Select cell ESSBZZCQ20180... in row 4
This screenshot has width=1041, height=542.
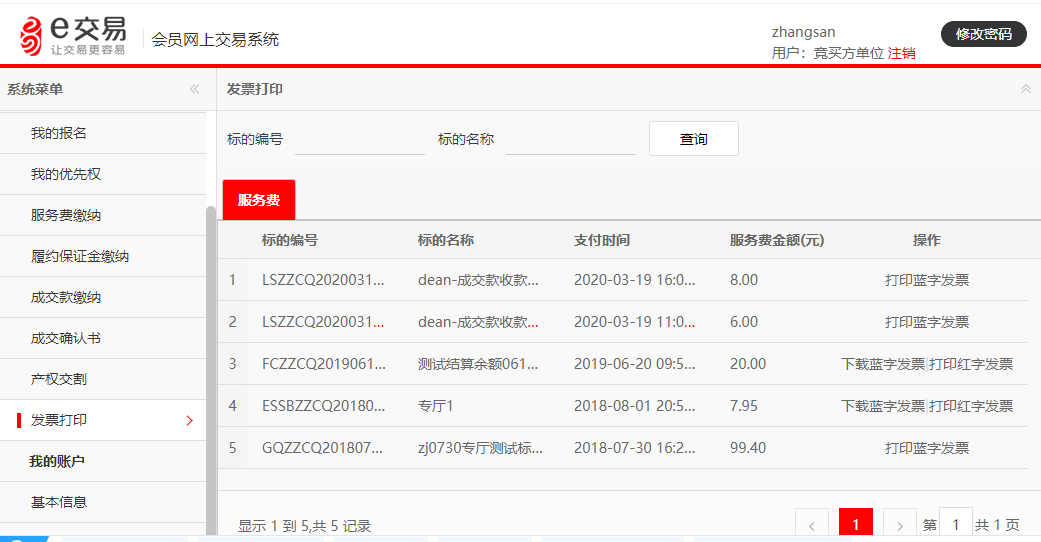(x=323, y=406)
